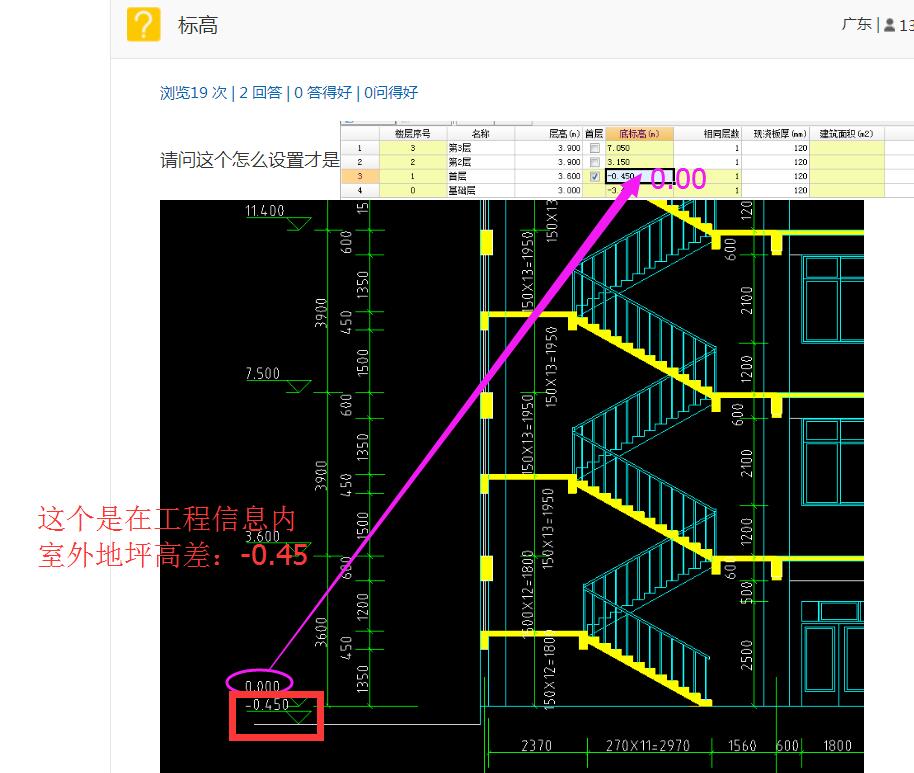Click the 相同层数 column header
The height and width of the screenshot is (773, 914).
(x=707, y=133)
